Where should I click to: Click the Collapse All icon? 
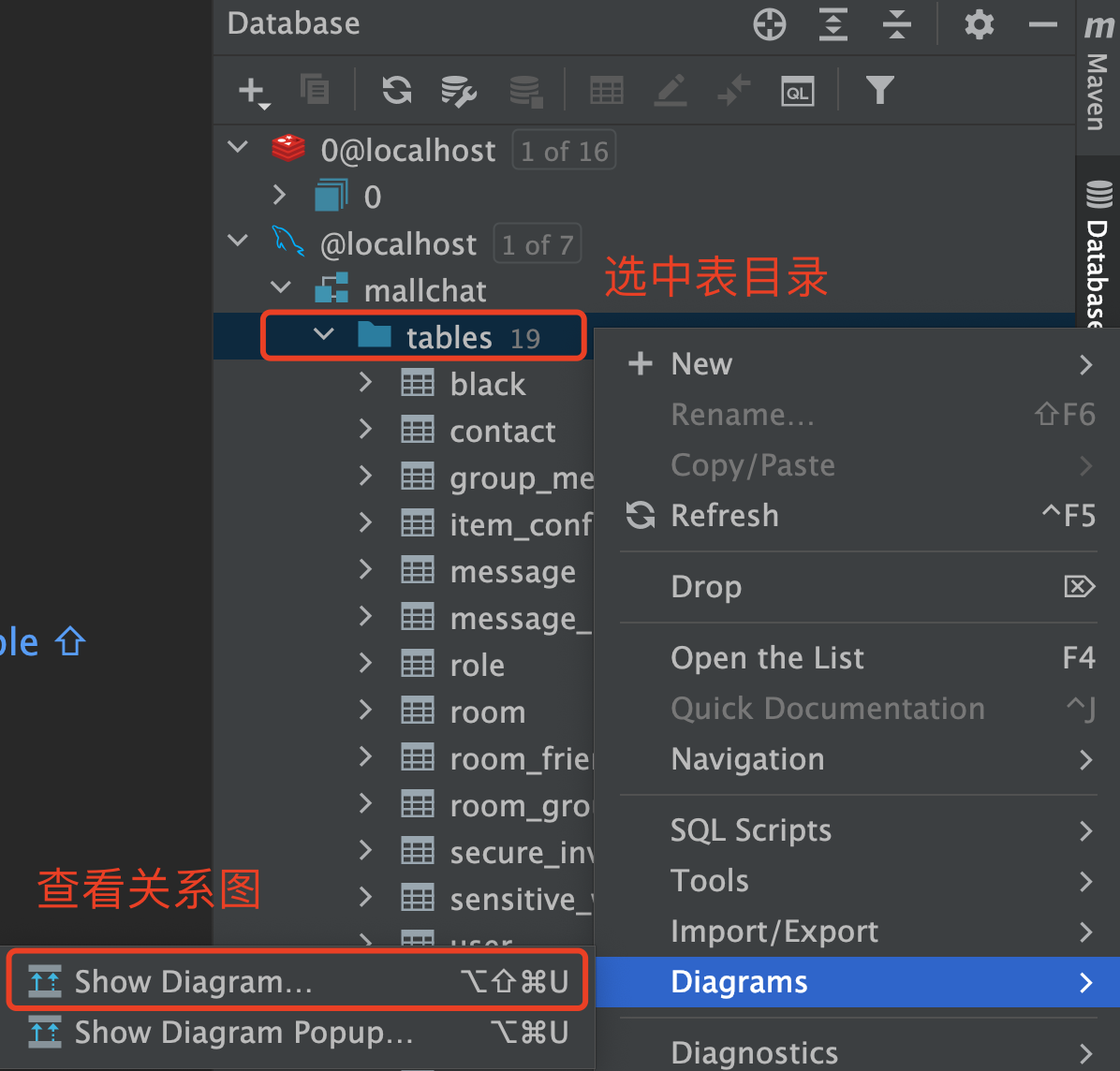896,25
